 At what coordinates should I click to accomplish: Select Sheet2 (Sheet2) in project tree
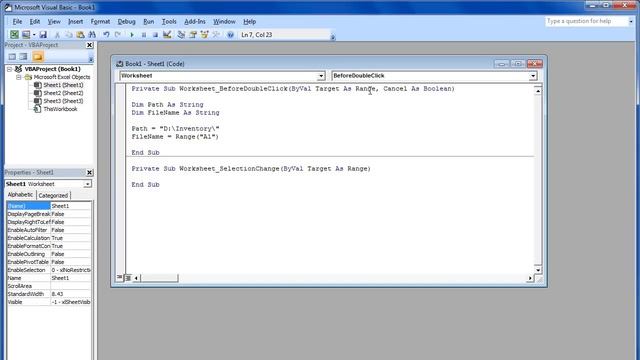63,93
